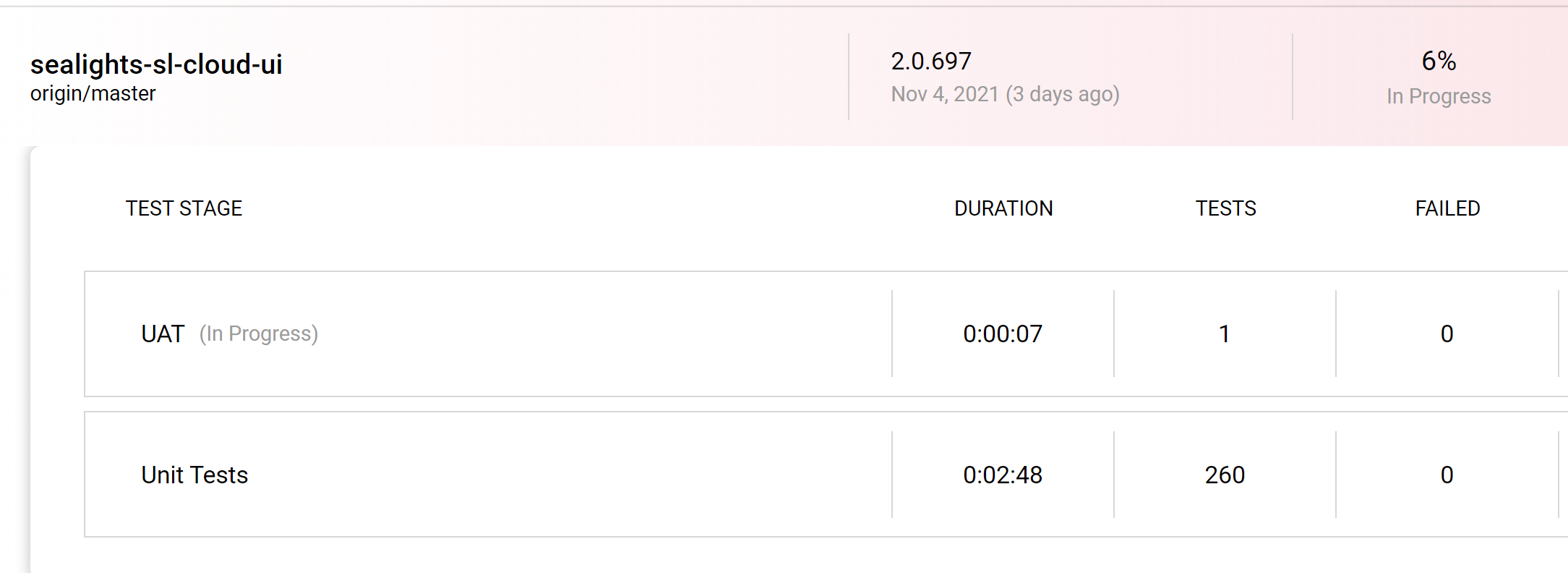Select the origin/master branch label

point(93,94)
